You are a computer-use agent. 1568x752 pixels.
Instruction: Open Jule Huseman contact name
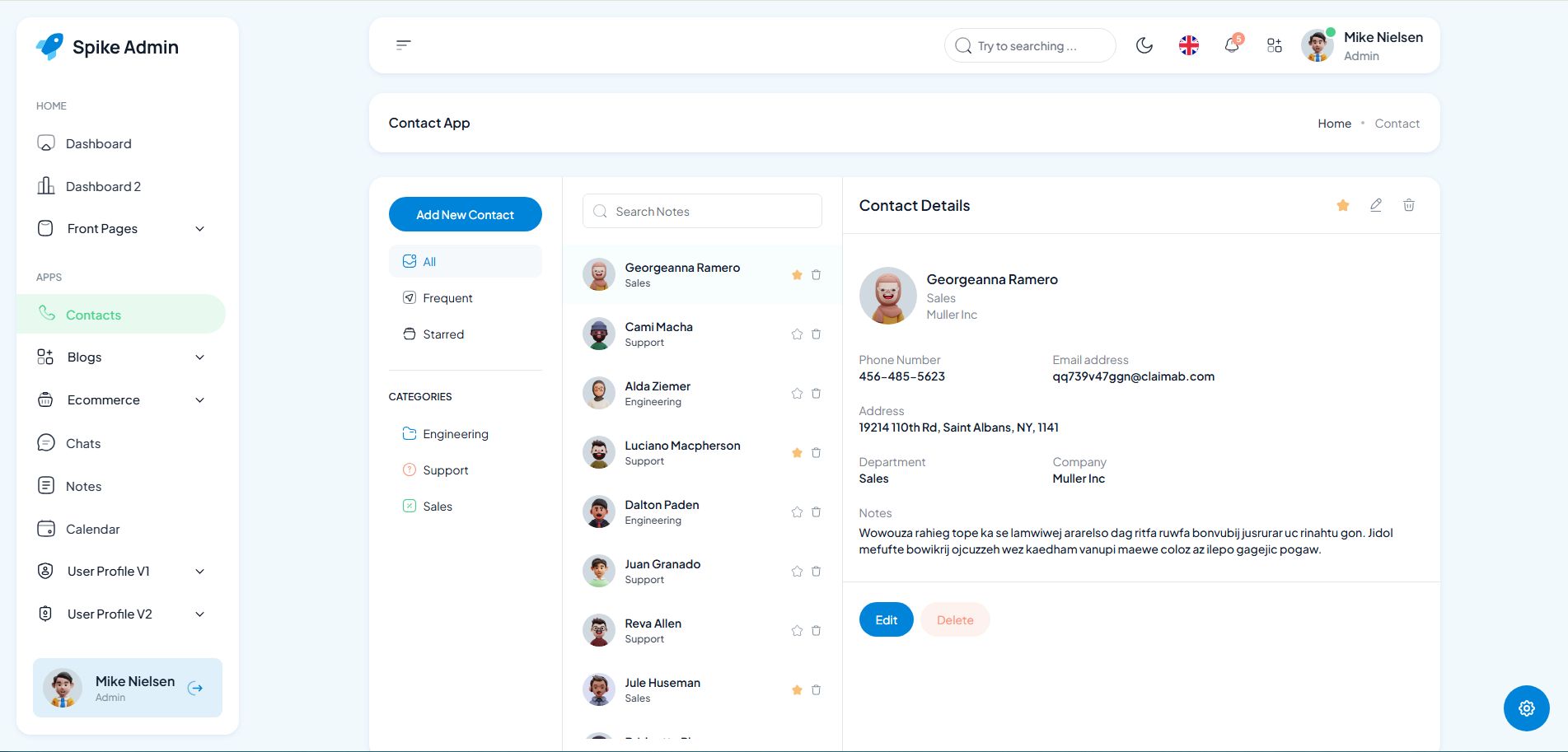(662, 683)
